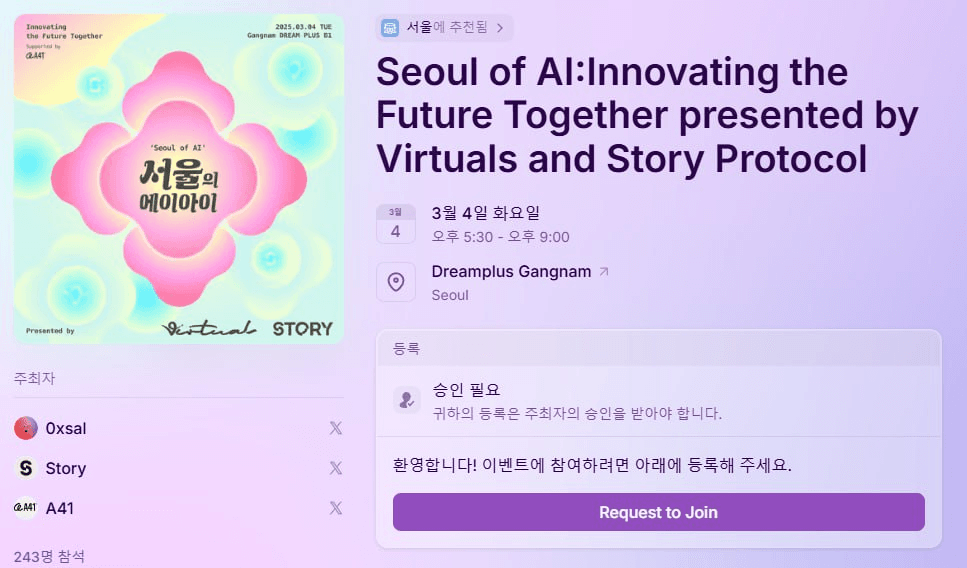This screenshot has height=568, width=967.
Task: Open the 서울에 추천됨 featured badge
Action: click(x=444, y=28)
